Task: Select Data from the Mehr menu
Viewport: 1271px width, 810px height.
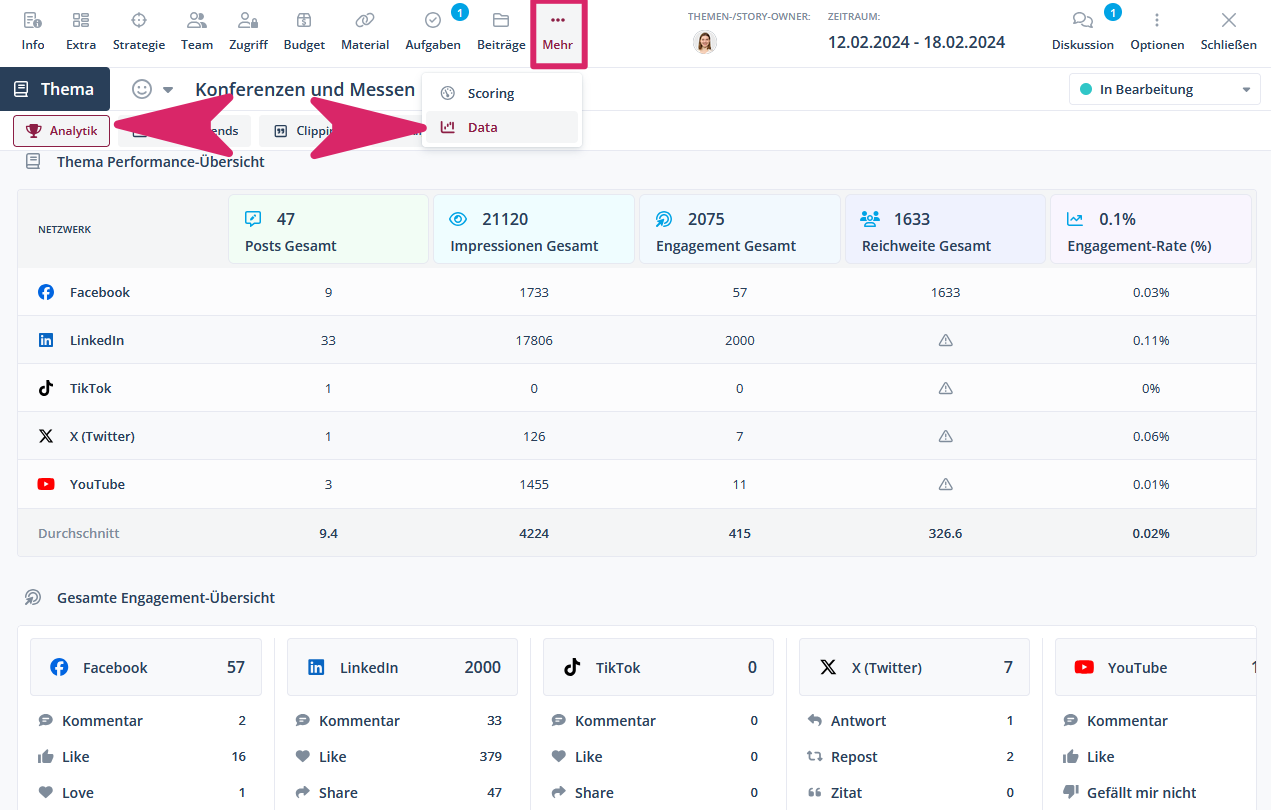Action: (x=482, y=127)
